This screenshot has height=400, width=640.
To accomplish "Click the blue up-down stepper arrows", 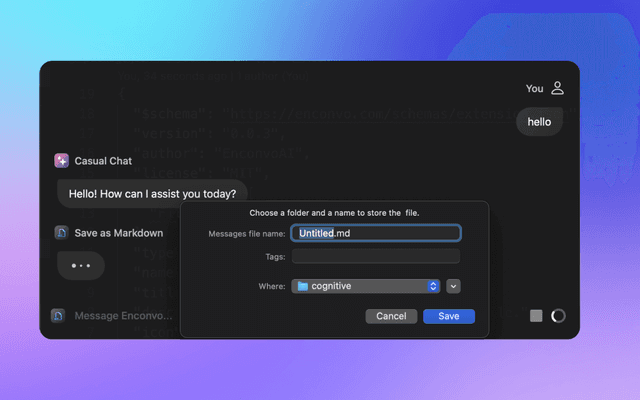I will click(x=433, y=286).
